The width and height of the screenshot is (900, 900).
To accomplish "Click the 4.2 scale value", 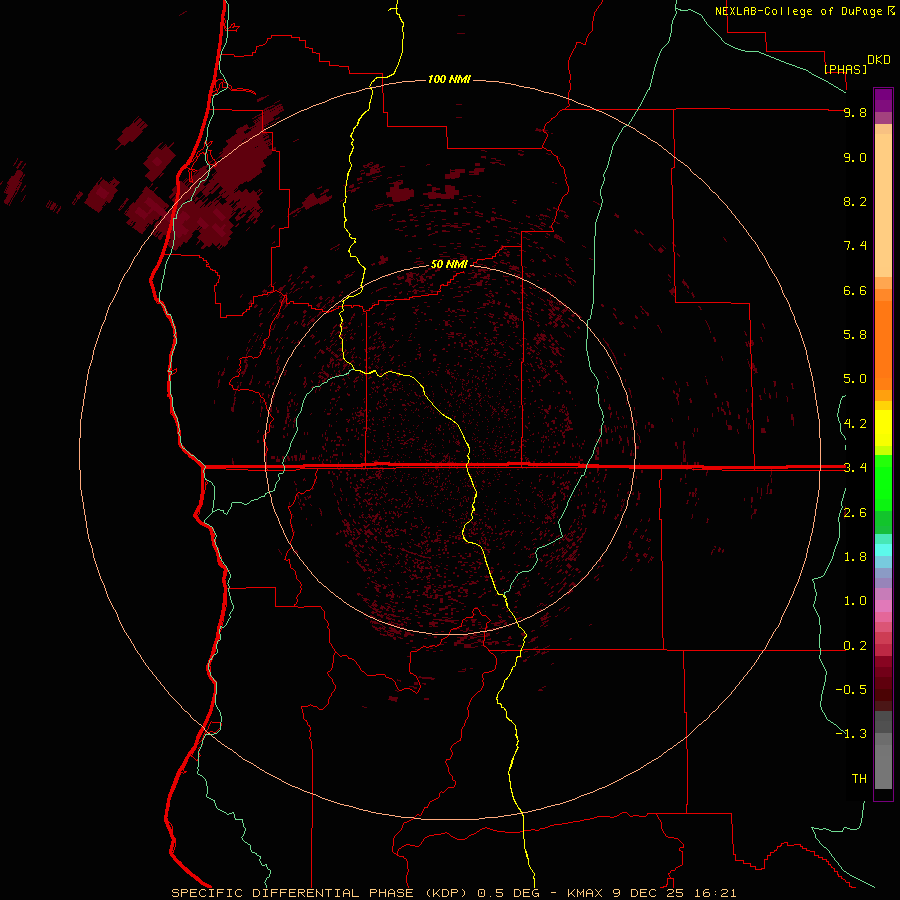I will click(855, 424).
